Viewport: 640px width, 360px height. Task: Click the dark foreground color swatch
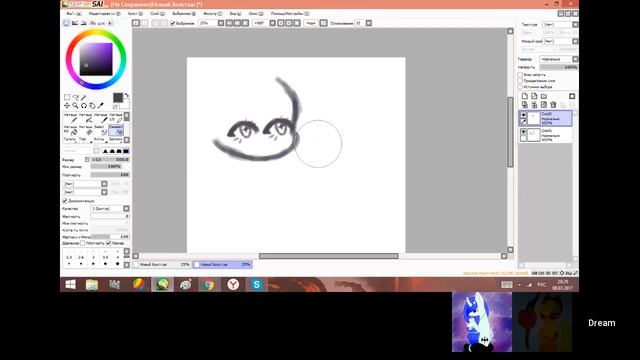point(118,98)
